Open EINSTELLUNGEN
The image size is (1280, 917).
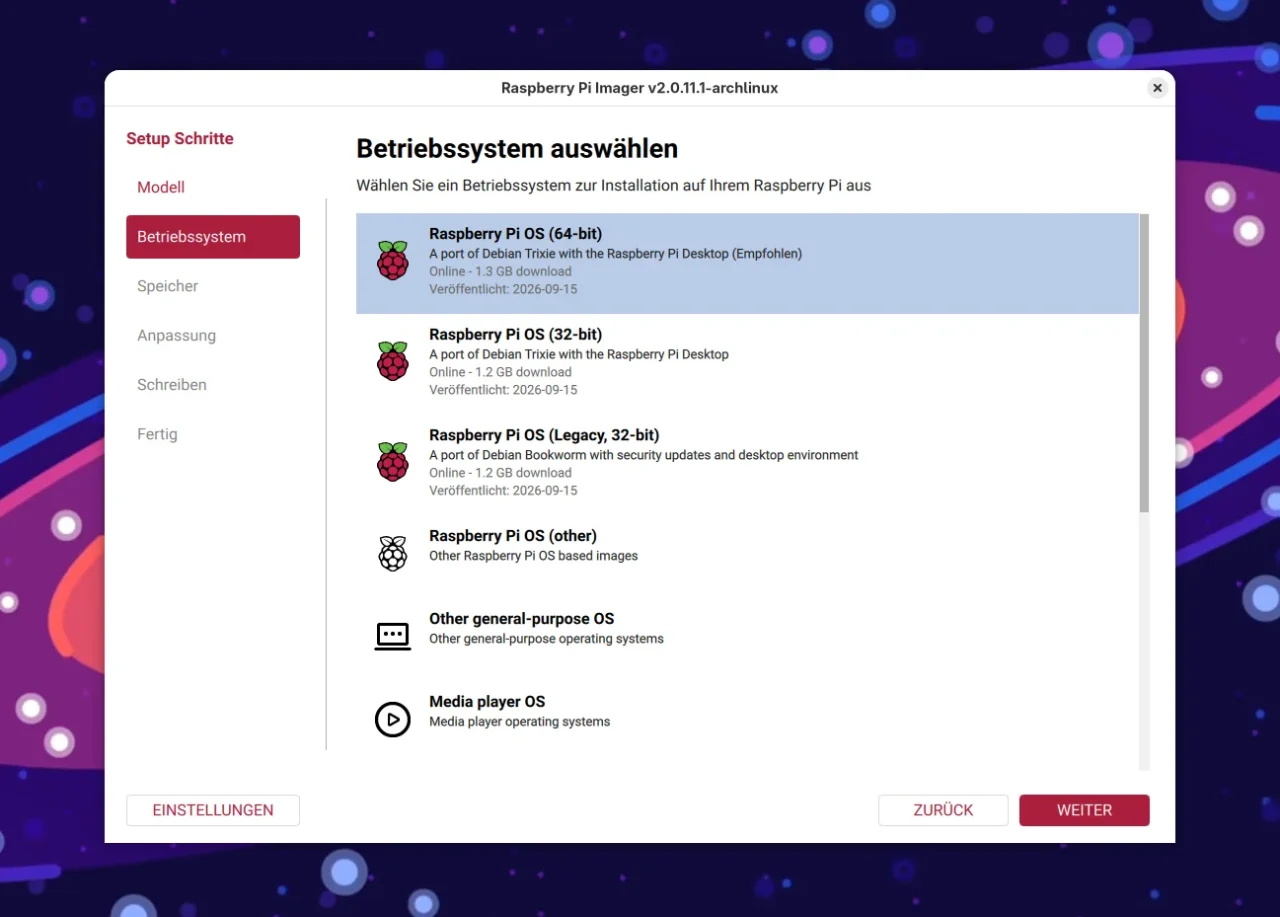[x=213, y=810]
